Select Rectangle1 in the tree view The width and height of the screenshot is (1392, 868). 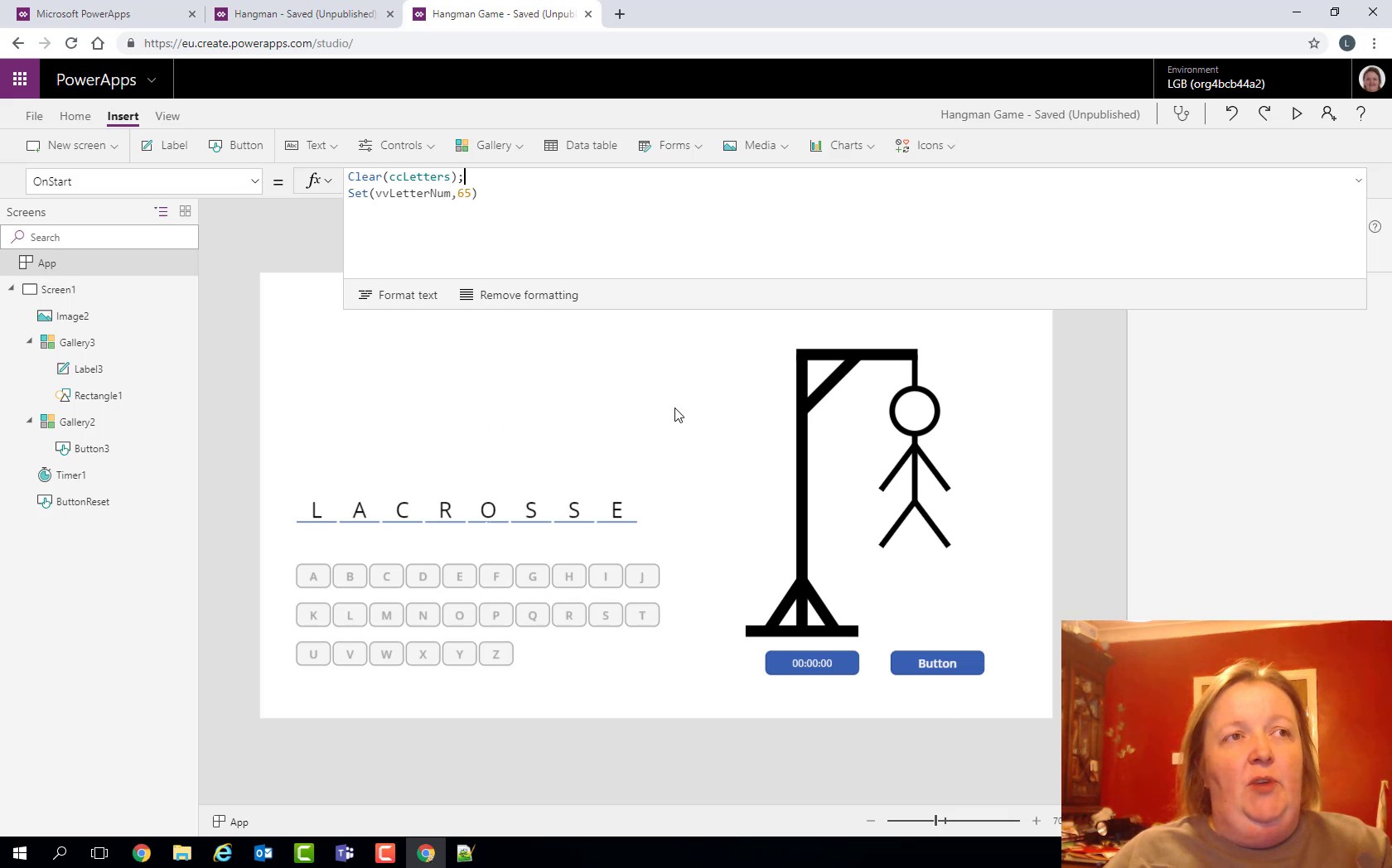(x=98, y=396)
